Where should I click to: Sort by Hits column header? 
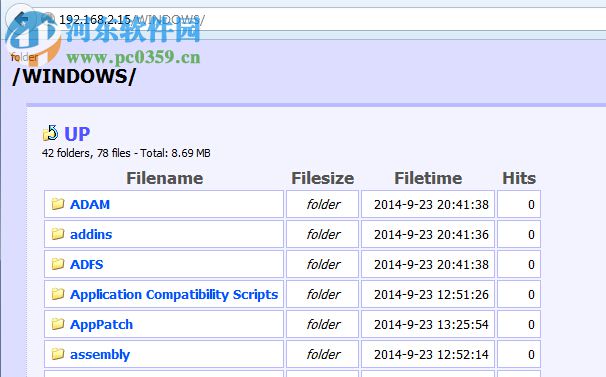coord(519,178)
